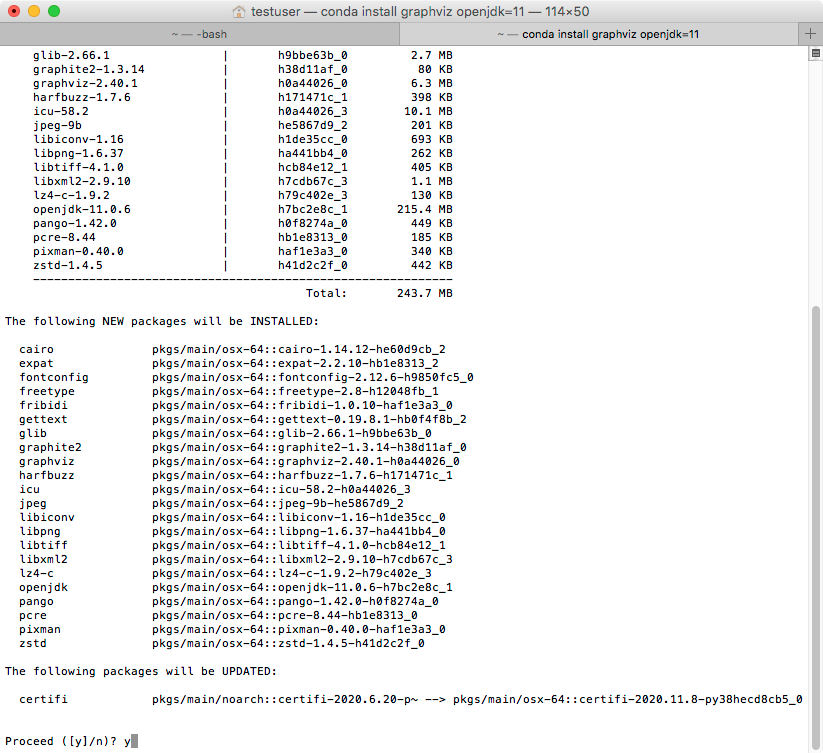The height and width of the screenshot is (753, 823).
Task: Click libpng-1.6.37 in download list
Action: [x=78, y=153]
